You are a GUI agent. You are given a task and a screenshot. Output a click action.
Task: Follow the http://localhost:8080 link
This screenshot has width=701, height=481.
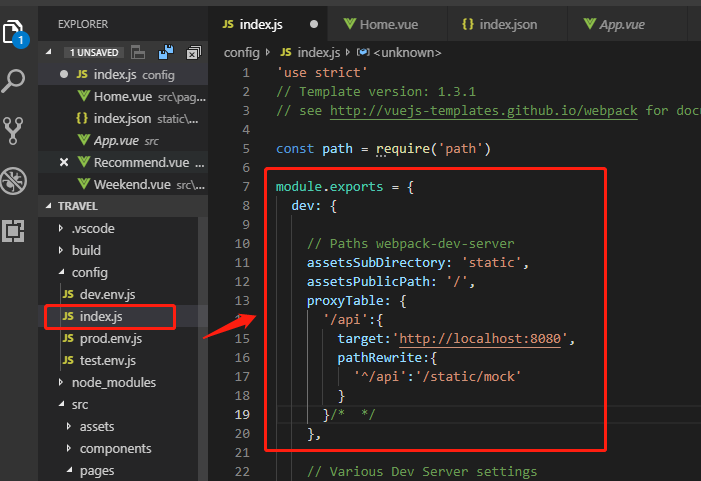480,338
